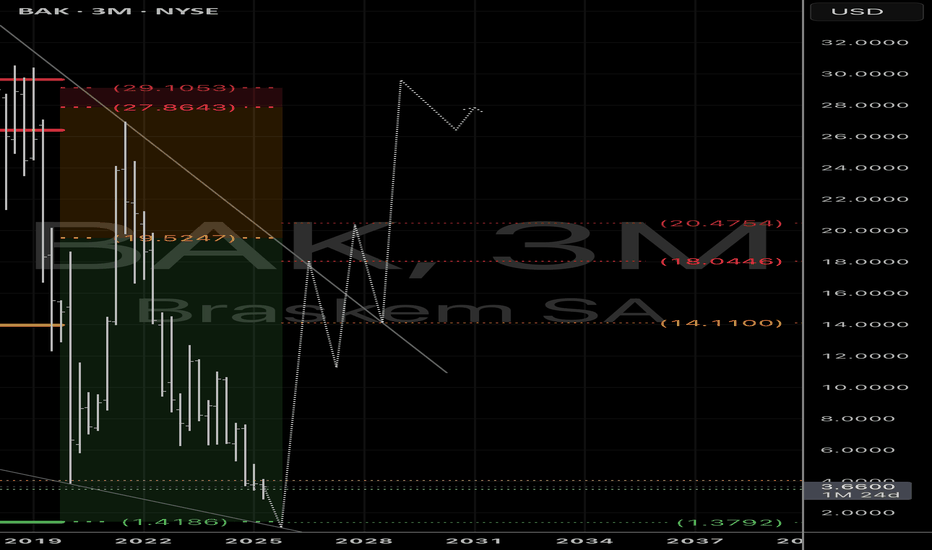Select the 30.0000 price axis label
Screen dimensions: 932x550
(865, 74)
